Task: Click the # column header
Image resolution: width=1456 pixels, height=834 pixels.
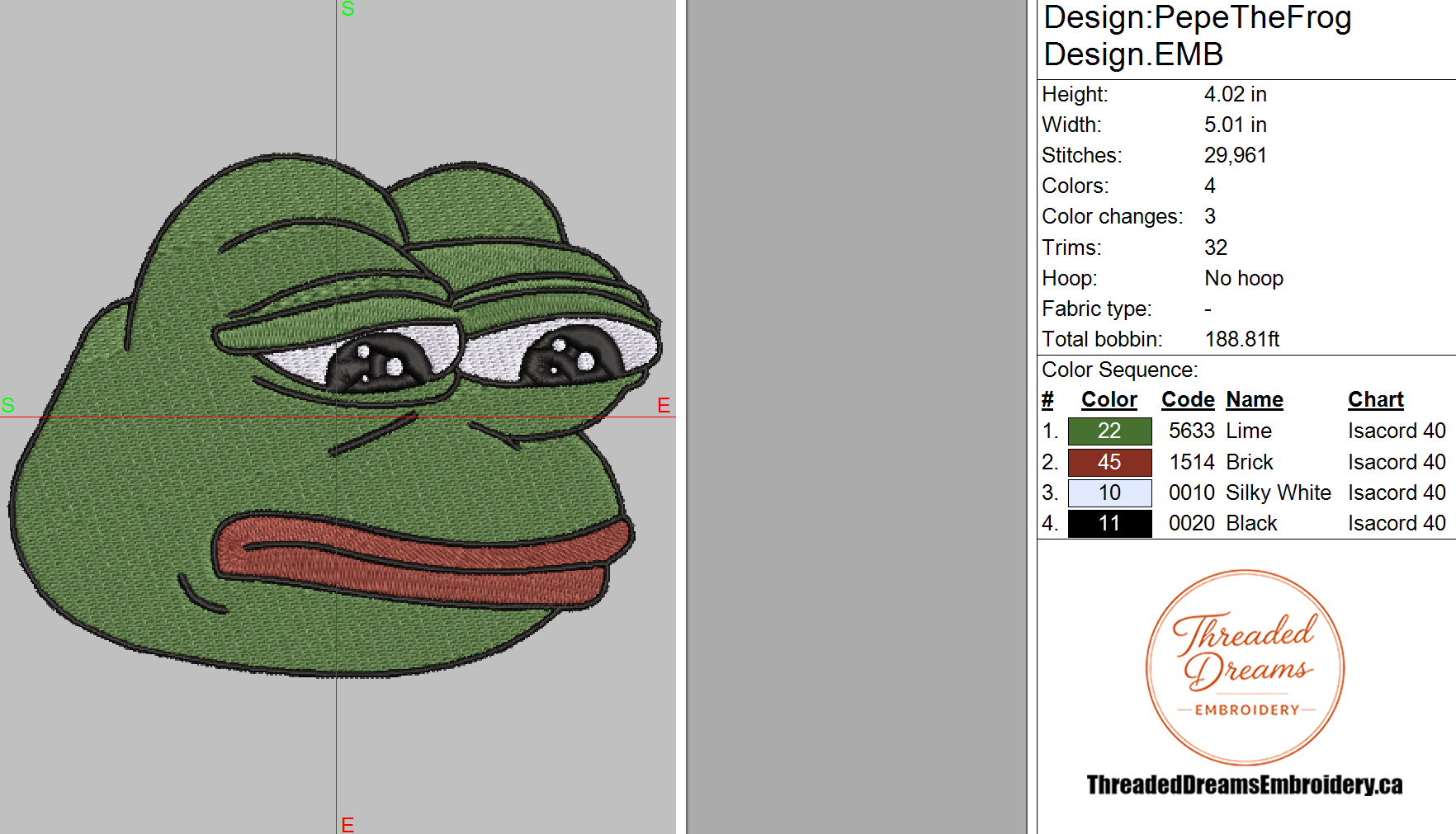Action: coord(1047,399)
